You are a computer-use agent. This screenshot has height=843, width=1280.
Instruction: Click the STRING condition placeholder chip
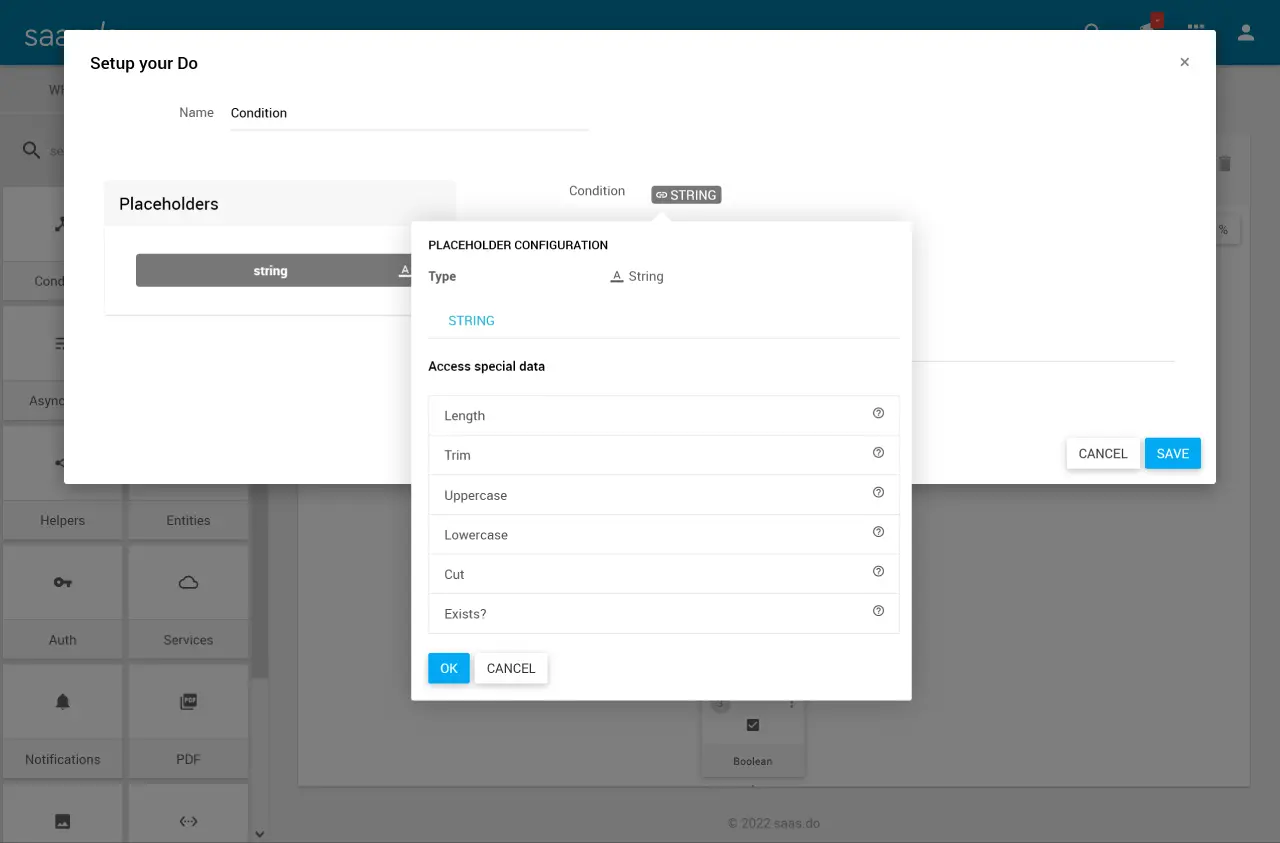click(x=686, y=195)
